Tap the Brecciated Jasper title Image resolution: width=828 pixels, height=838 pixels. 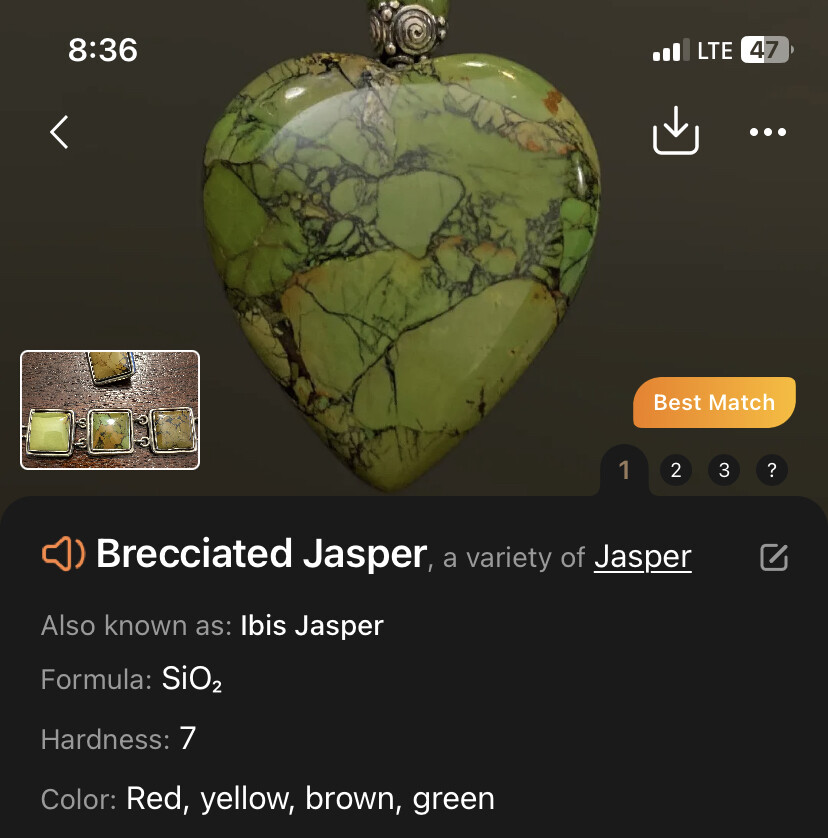click(x=262, y=553)
